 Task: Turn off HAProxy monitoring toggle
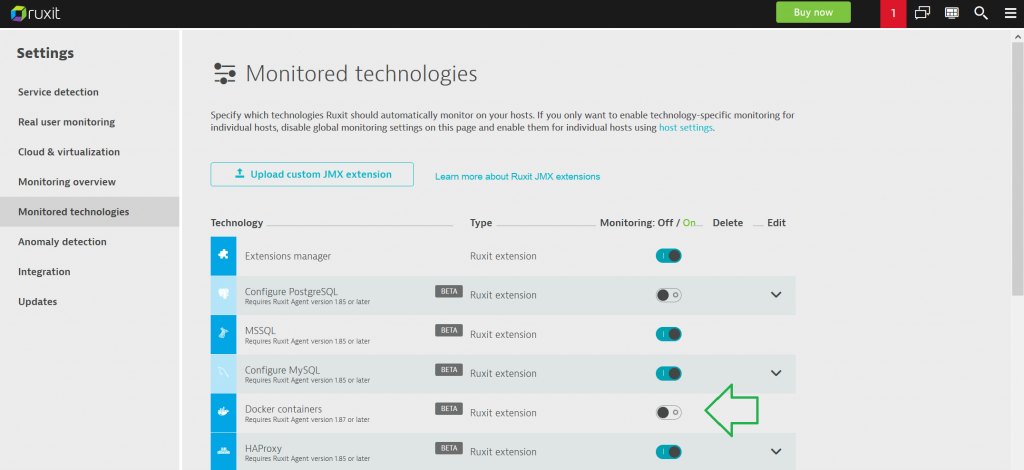click(x=669, y=452)
